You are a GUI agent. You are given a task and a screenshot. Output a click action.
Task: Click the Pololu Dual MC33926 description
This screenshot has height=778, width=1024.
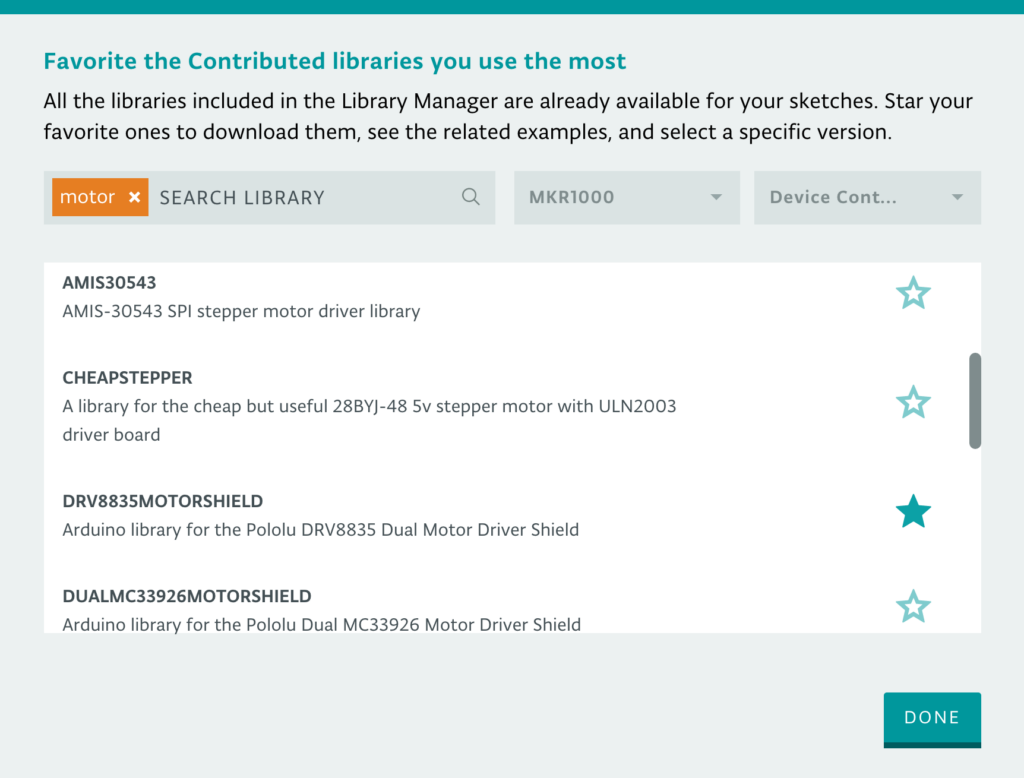(x=321, y=624)
